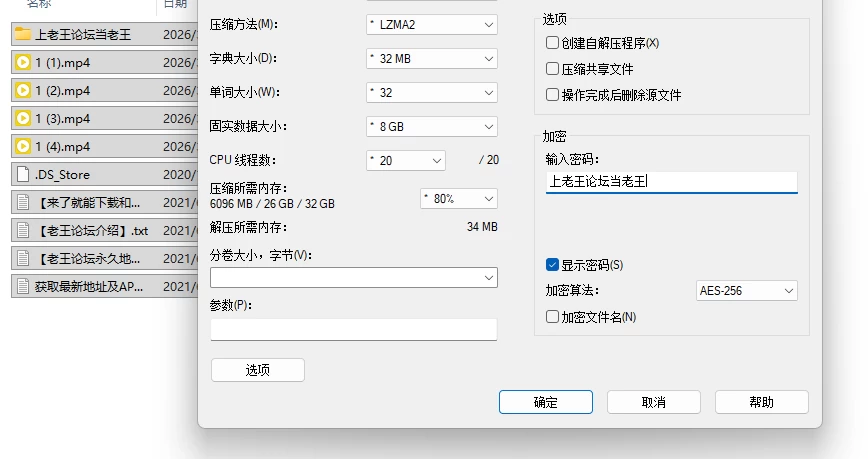Enable the 创建自解压程序 checkbox
The height and width of the screenshot is (459, 868).
click(552, 43)
